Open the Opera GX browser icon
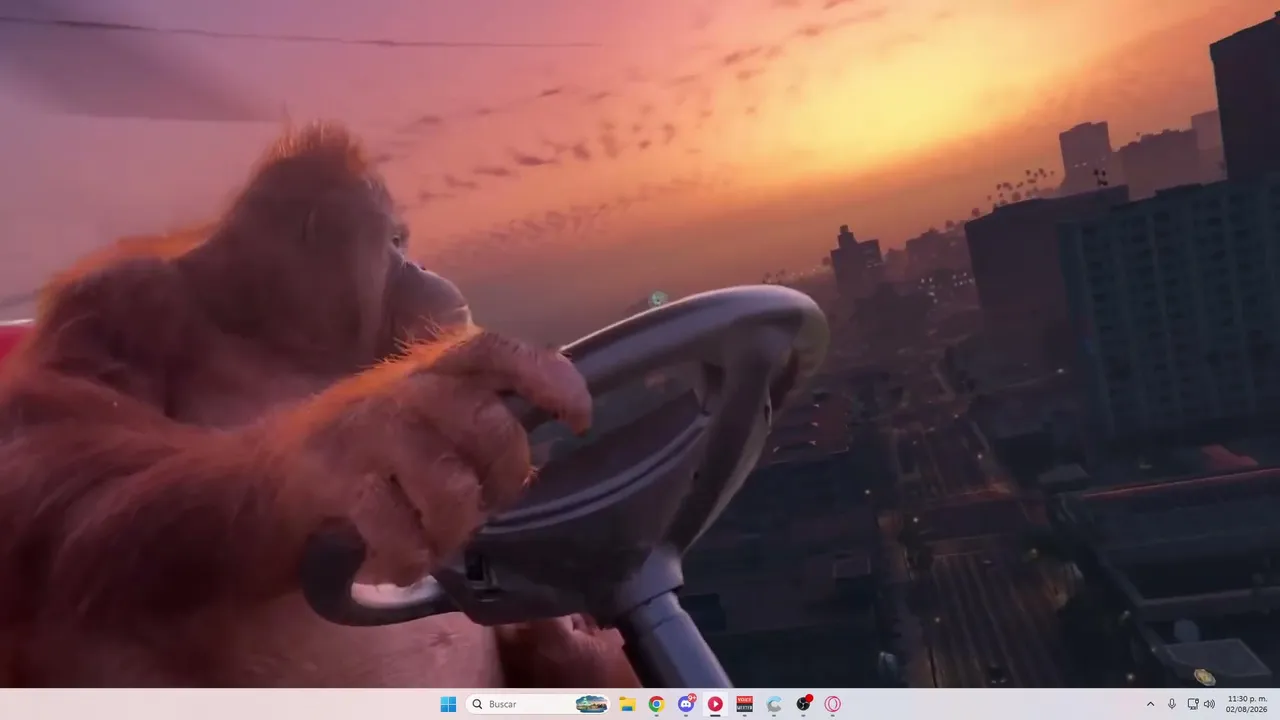Screen dimensions: 1280x720 [832, 704]
